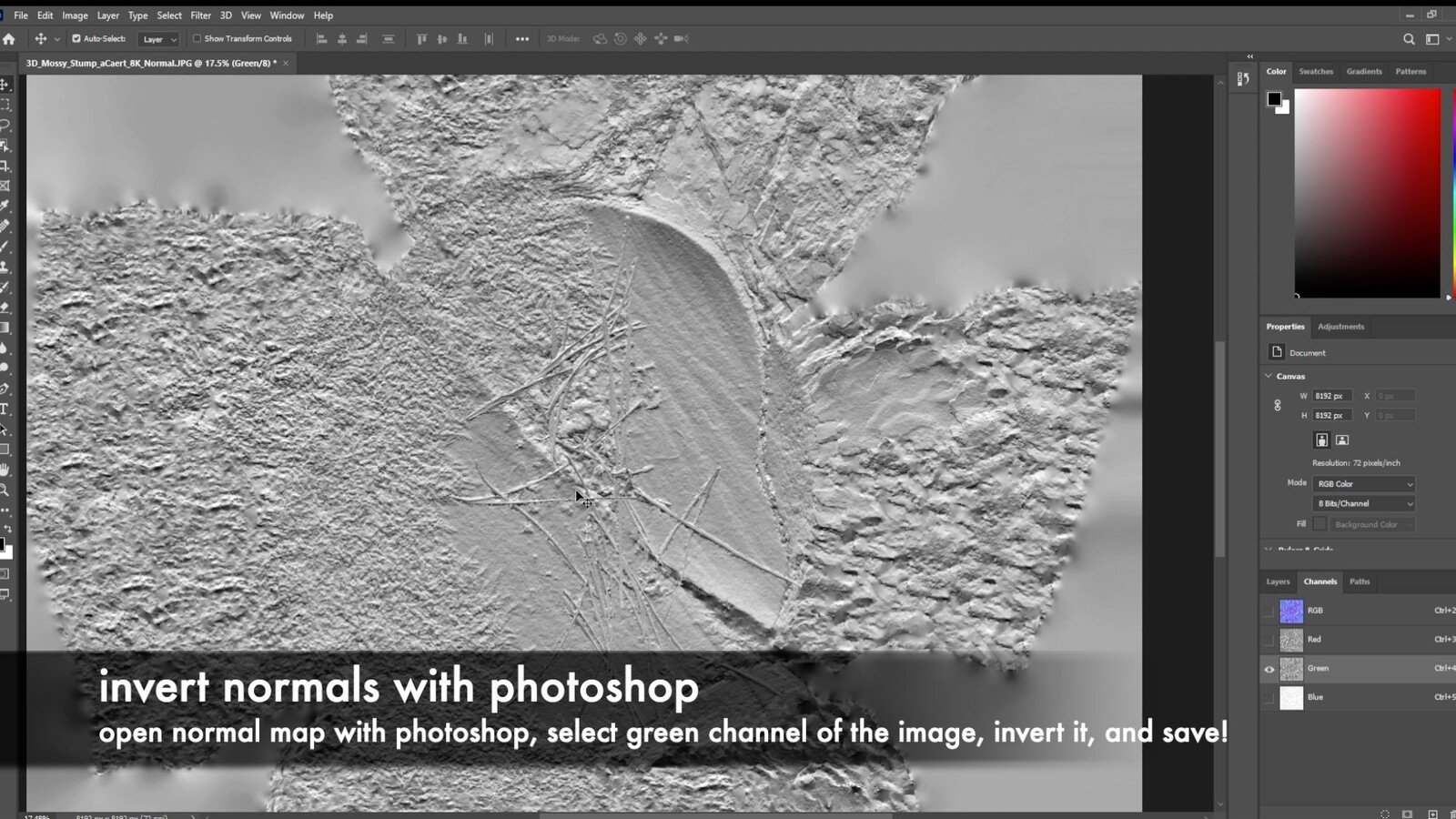
Task: Select the Rectangular Marquee tool
Action: [x=5, y=105]
